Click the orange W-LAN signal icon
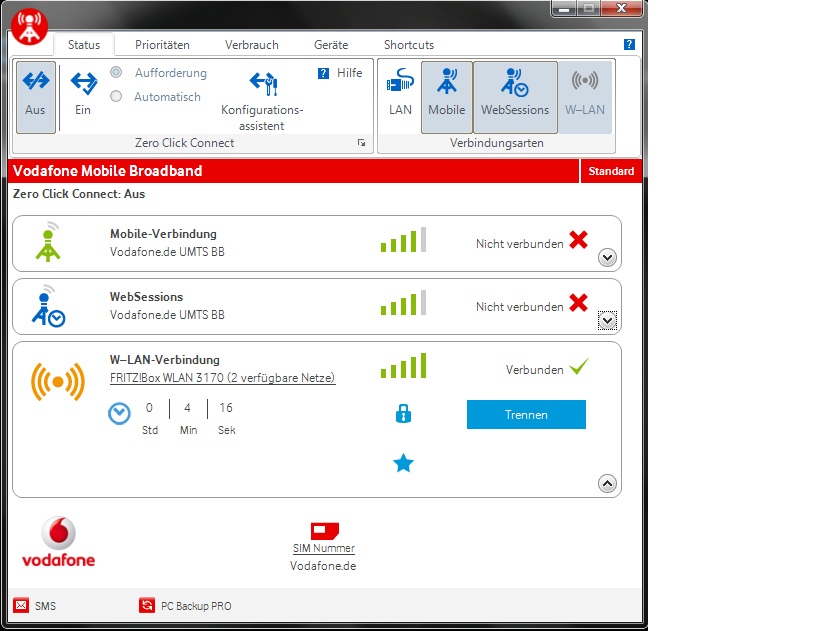This screenshot has width=819, height=631. coord(58,382)
